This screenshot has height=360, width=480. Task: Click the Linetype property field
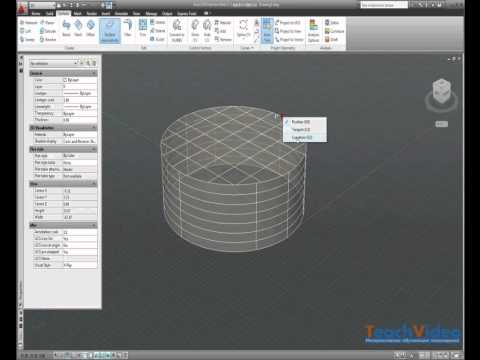click(x=80, y=93)
